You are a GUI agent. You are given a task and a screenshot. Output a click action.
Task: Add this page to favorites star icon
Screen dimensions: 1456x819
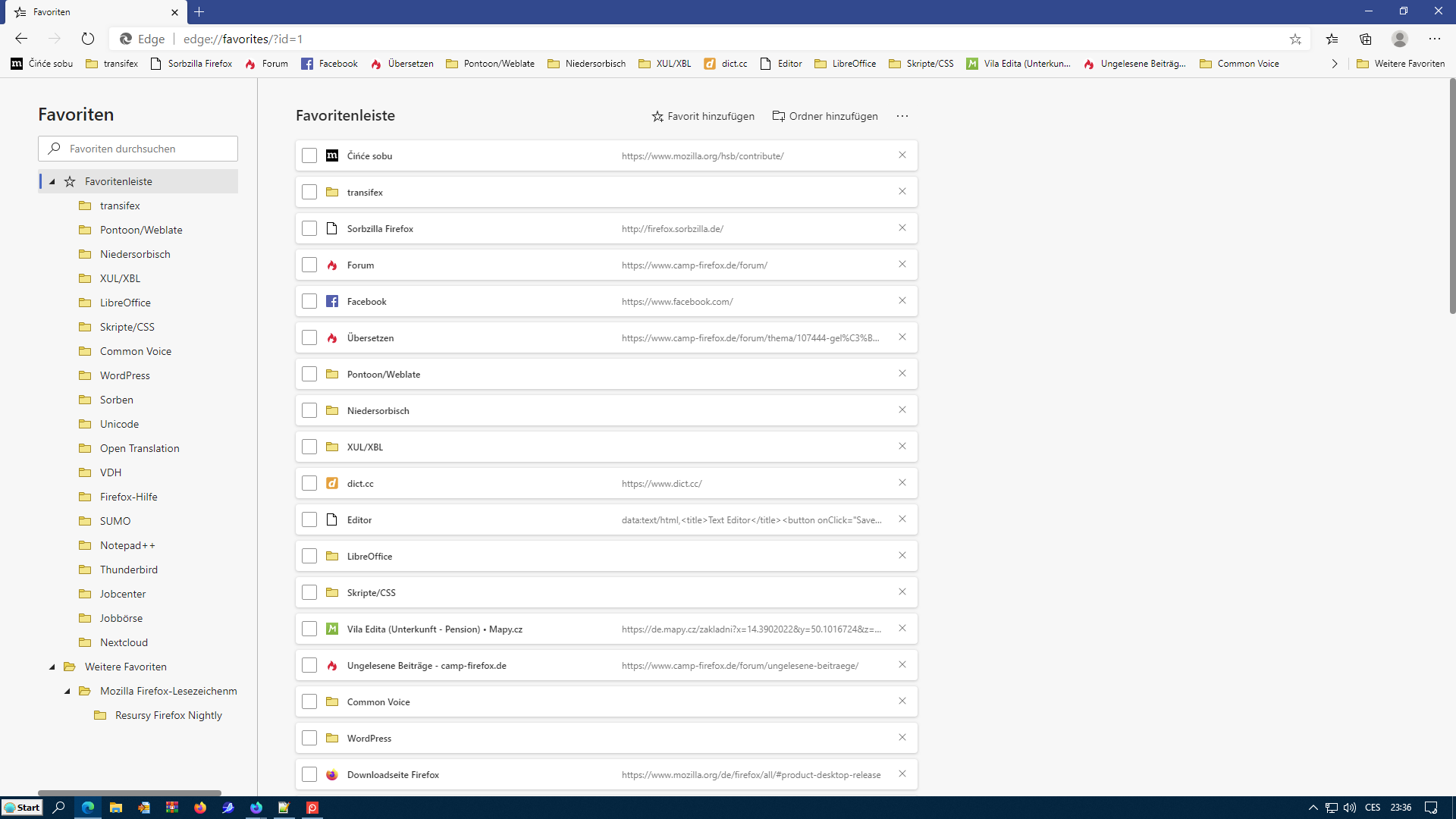click(x=1295, y=39)
